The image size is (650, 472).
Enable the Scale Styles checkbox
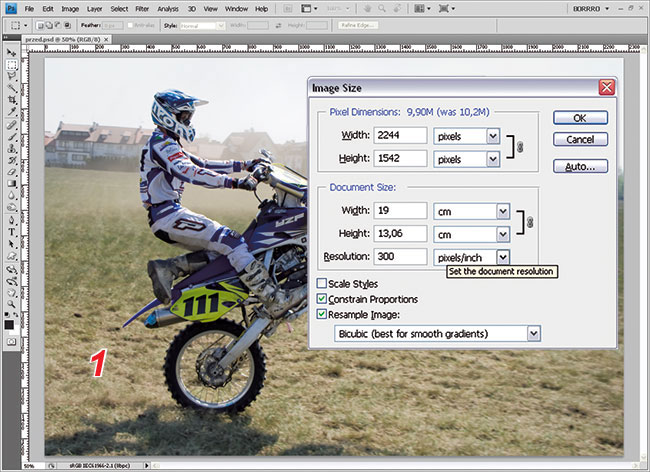322,284
